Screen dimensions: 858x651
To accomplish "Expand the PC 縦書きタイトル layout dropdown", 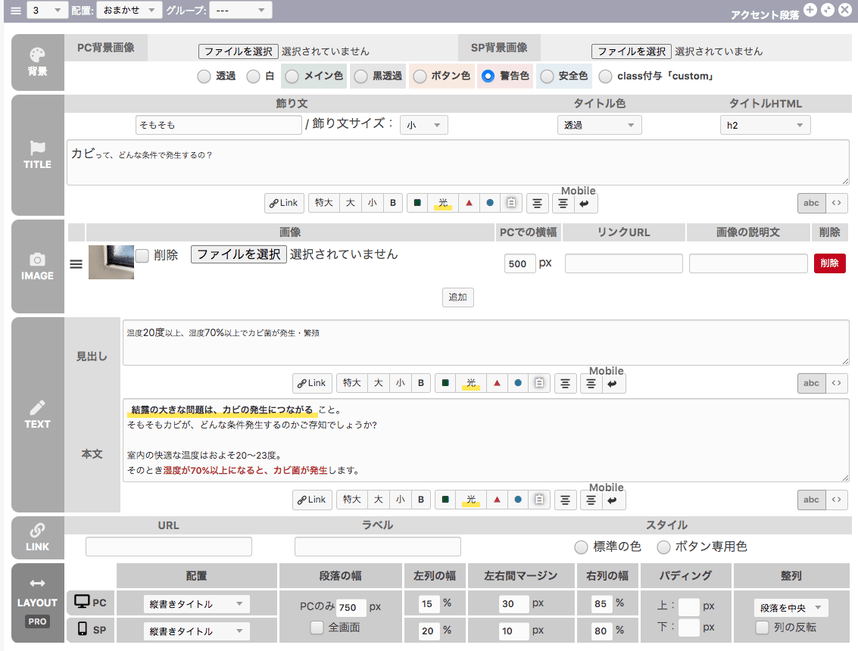I will click(198, 604).
